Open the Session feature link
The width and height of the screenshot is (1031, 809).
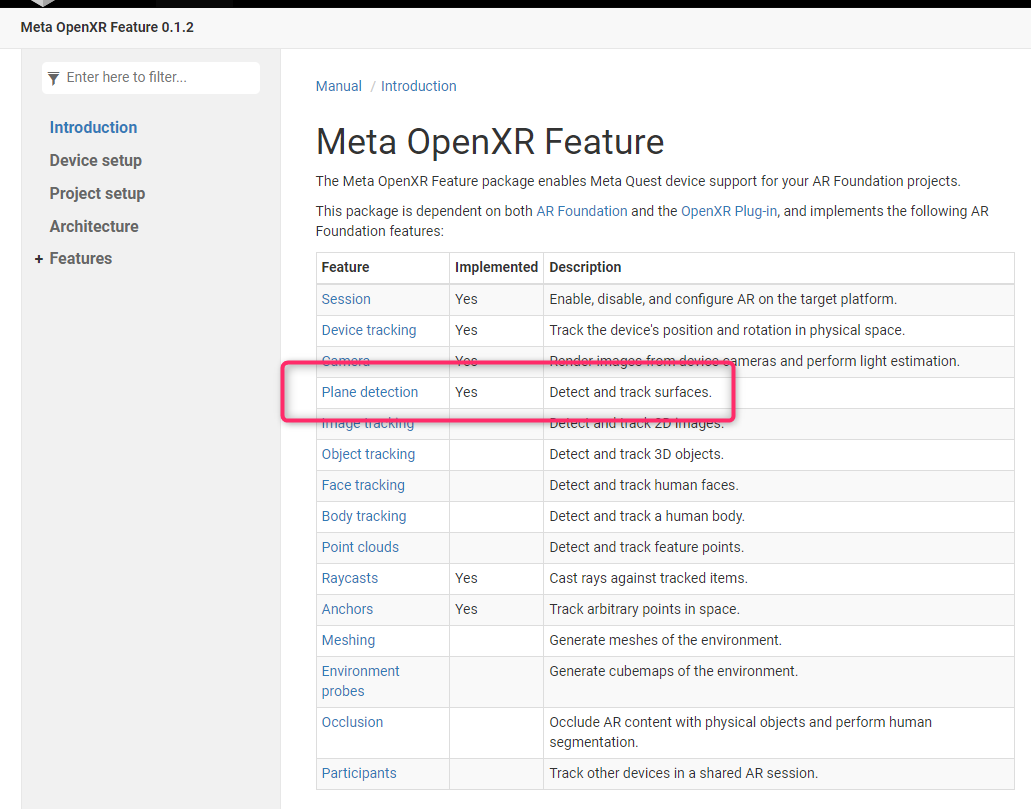coord(346,299)
